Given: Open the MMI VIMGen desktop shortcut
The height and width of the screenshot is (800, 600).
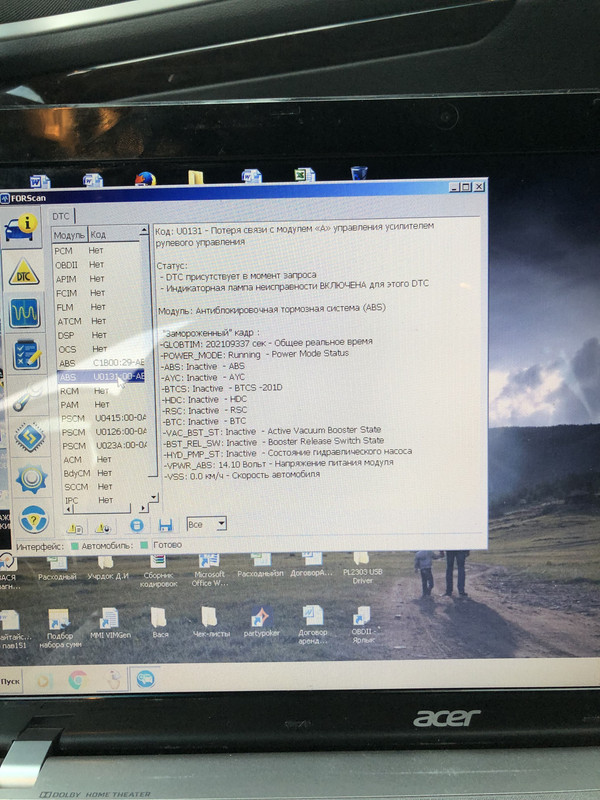Looking at the screenshot, I should tap(110, 623).
